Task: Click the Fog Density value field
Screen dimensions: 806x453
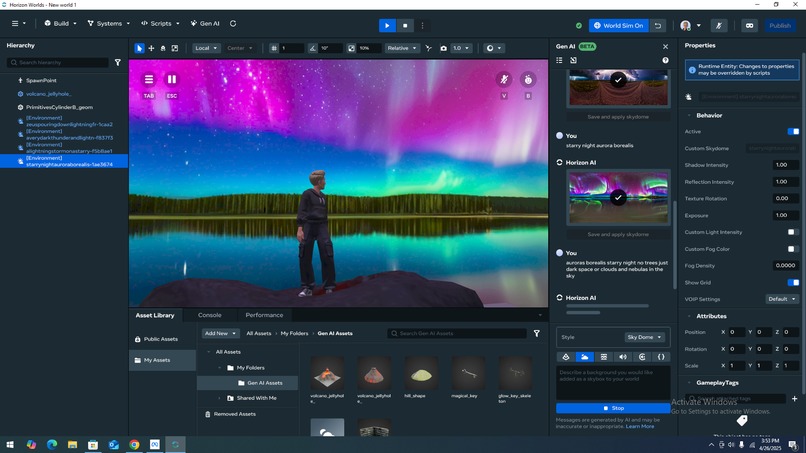Action: (x=785, y=266)
